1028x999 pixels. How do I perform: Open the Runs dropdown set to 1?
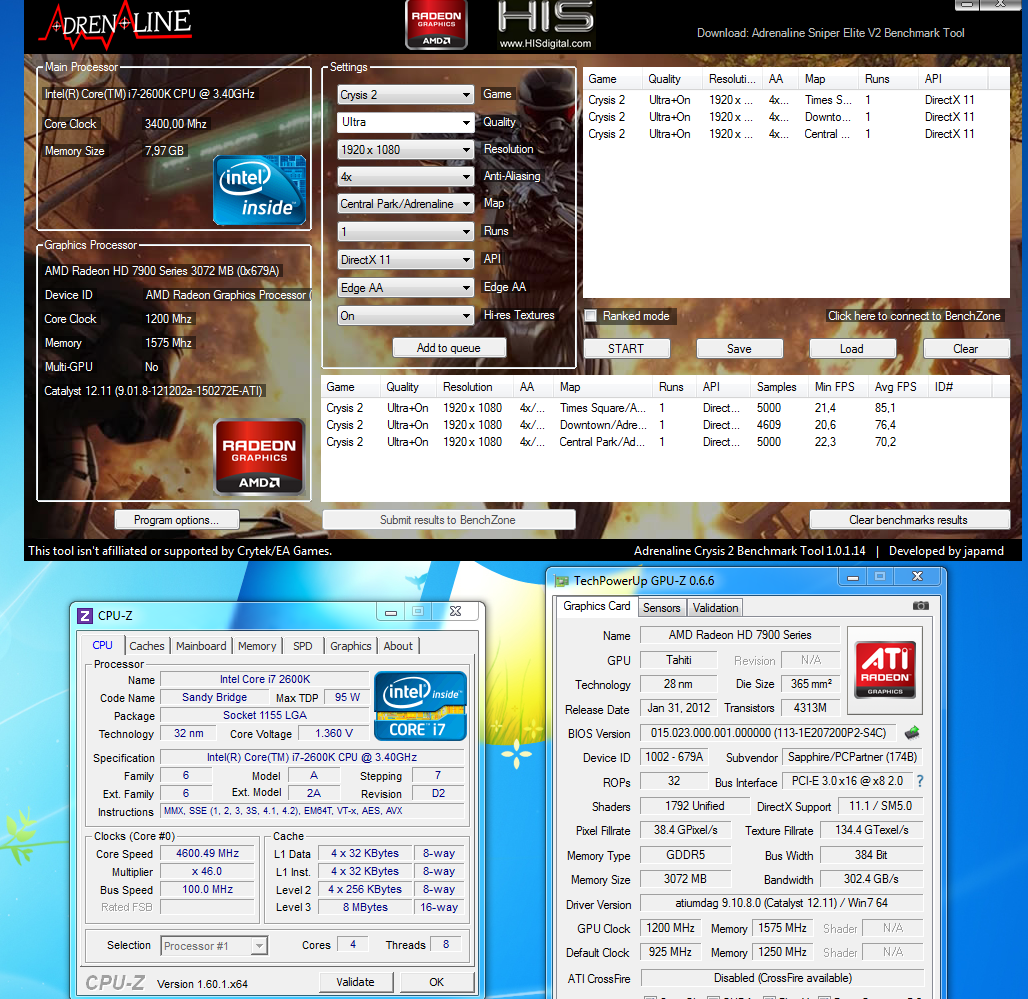point(405,231)
